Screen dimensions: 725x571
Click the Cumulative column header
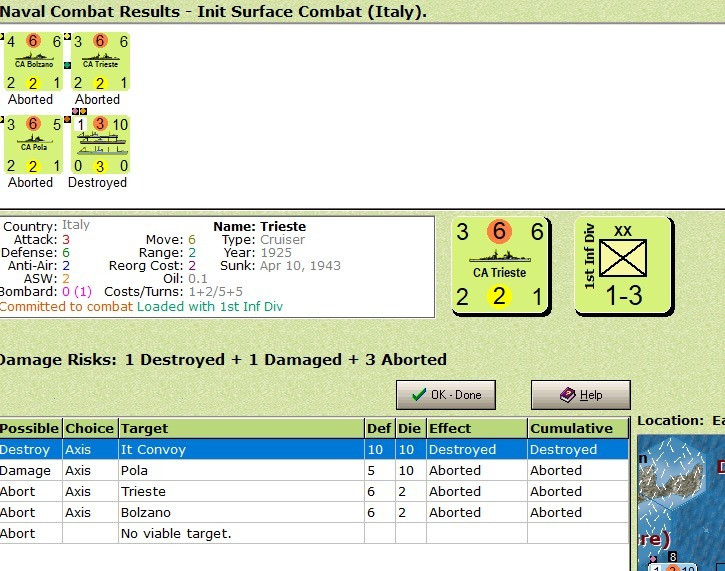pos(578,428)
